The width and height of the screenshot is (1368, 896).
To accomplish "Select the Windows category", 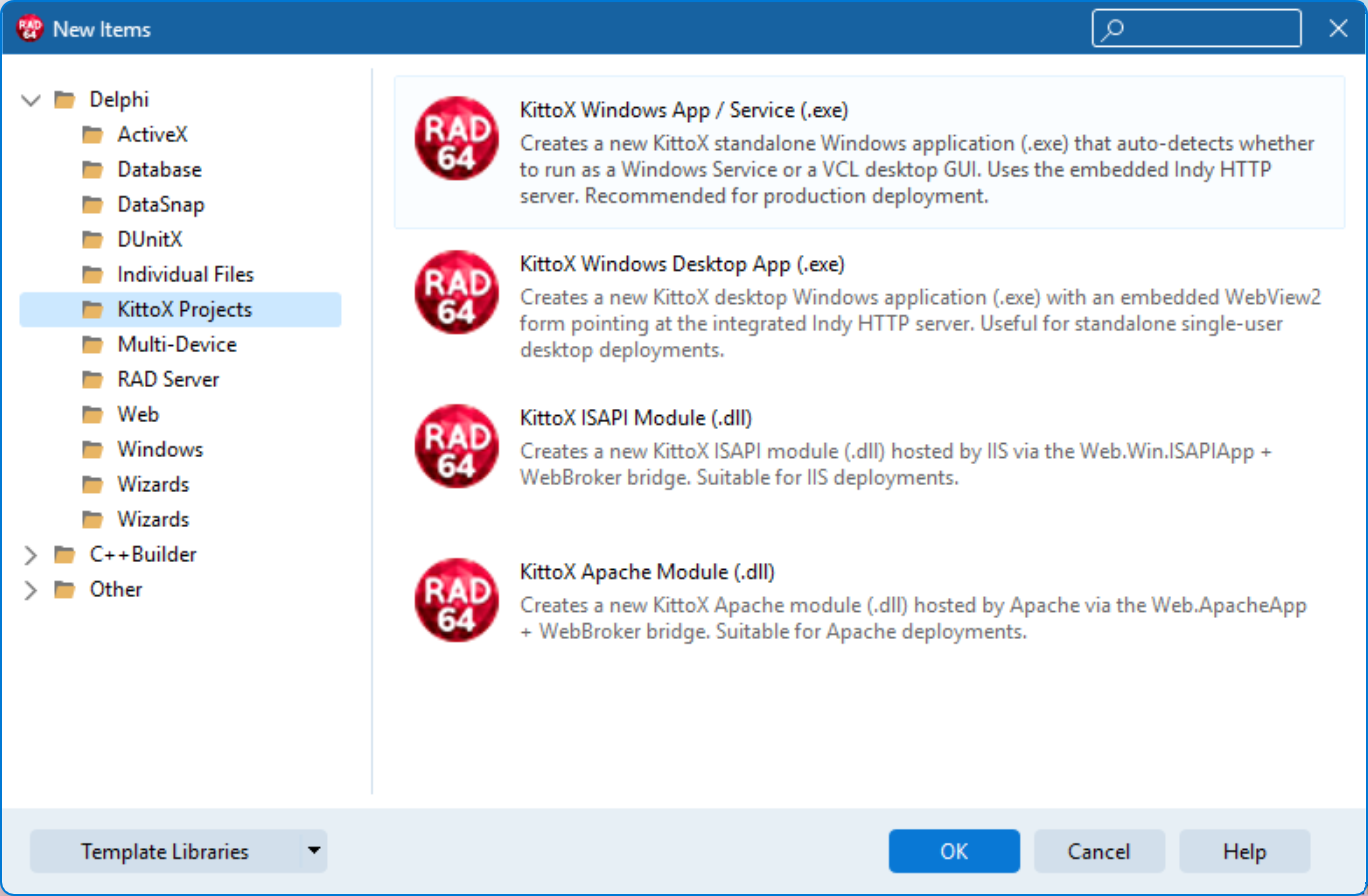I will coord(160,449).
